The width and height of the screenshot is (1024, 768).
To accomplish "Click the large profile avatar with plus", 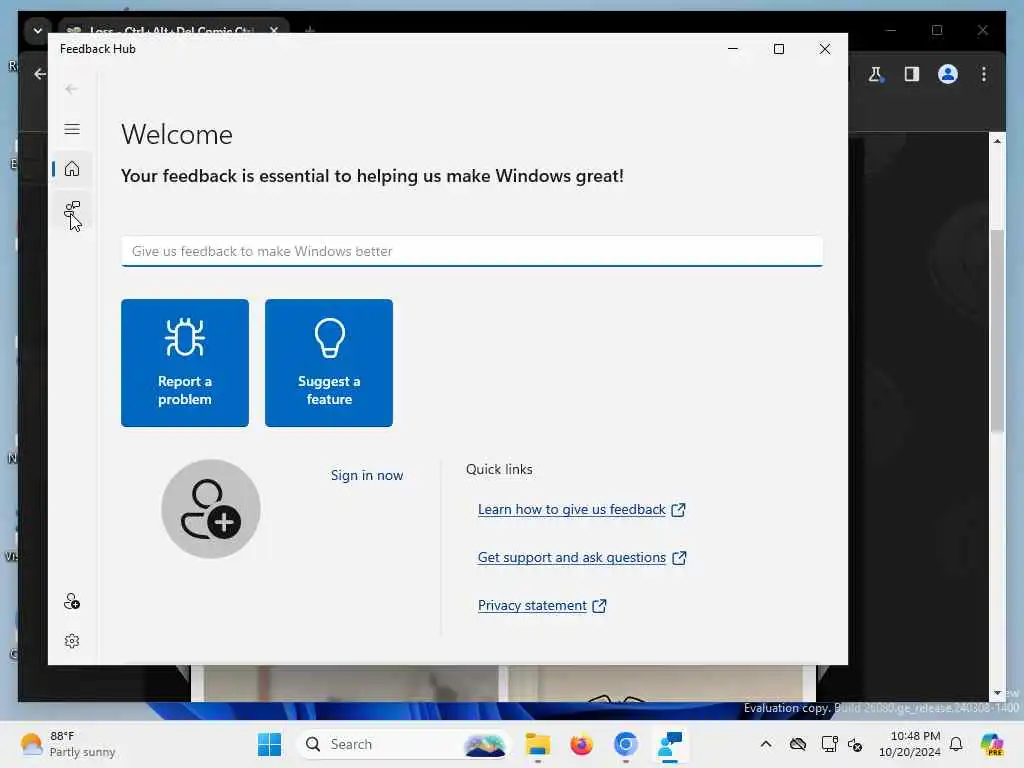I will (210, 509).
